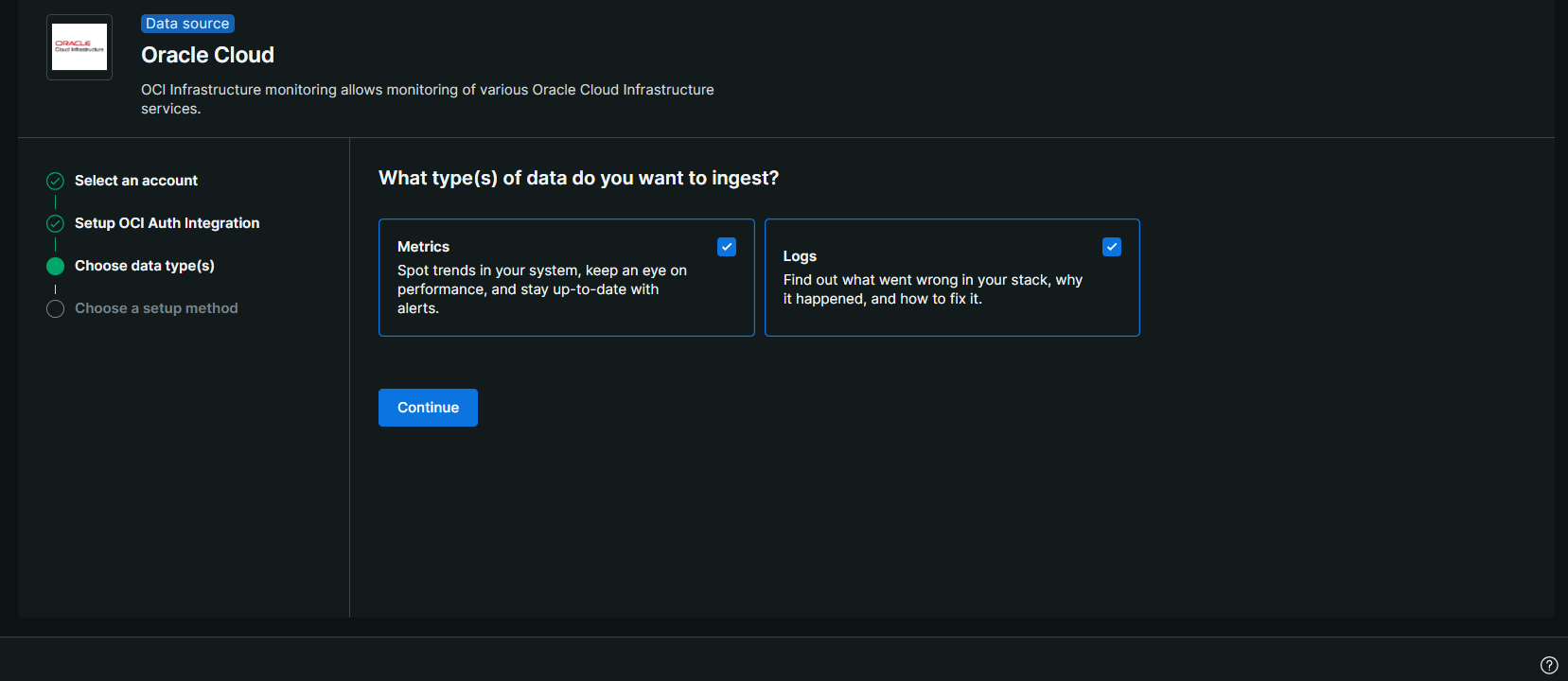The image size is (1568, 681).
Task: Open the help question mark icon
Action: click(x=1549, y=665)
